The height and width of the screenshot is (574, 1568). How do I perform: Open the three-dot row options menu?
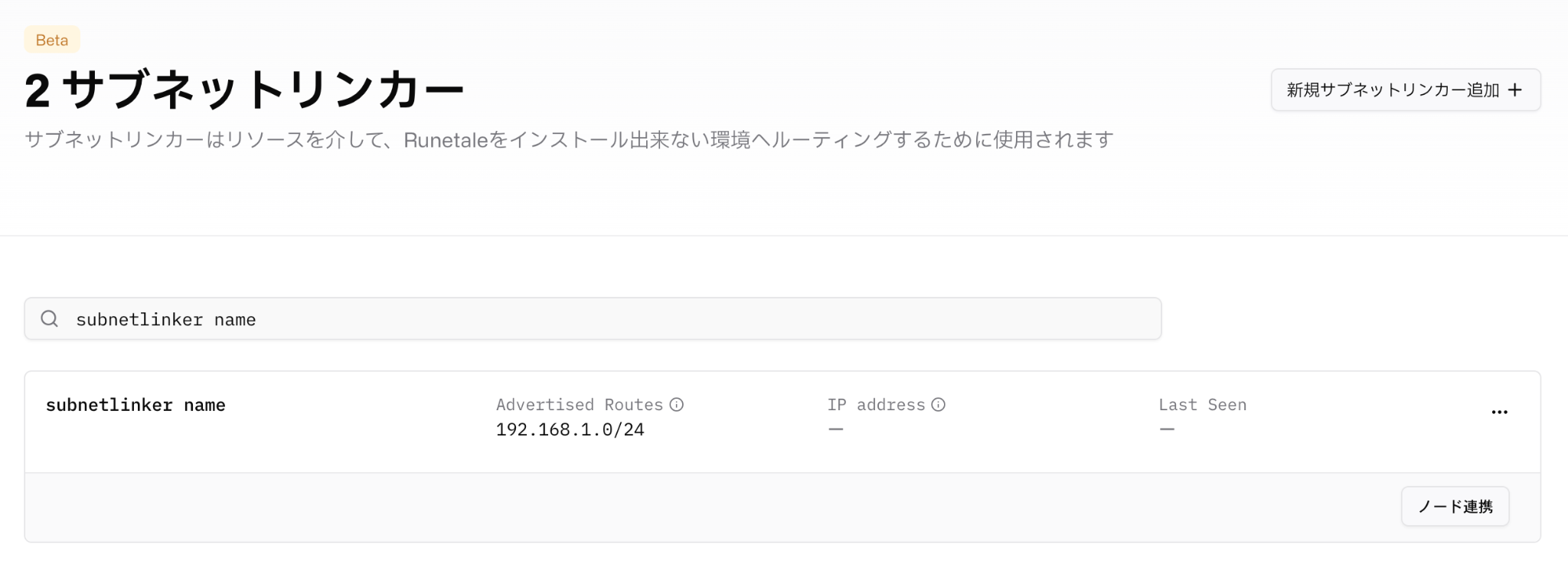[x=1499, y=413]
